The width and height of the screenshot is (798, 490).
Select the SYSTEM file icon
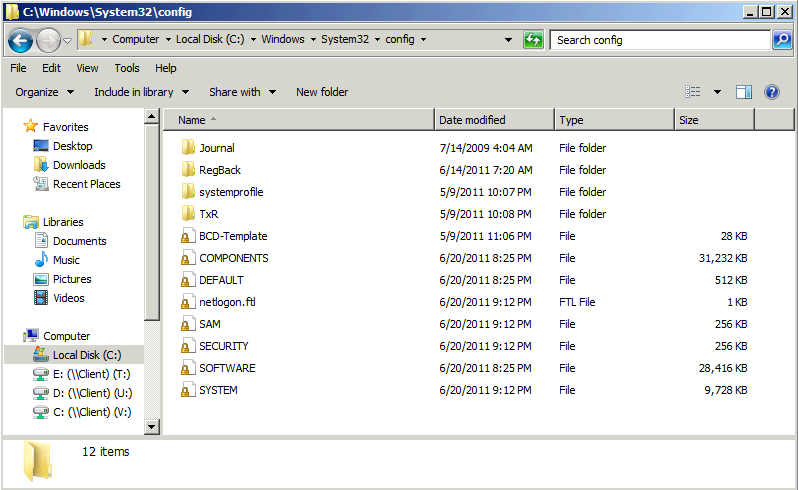click(x=188, y=390)
